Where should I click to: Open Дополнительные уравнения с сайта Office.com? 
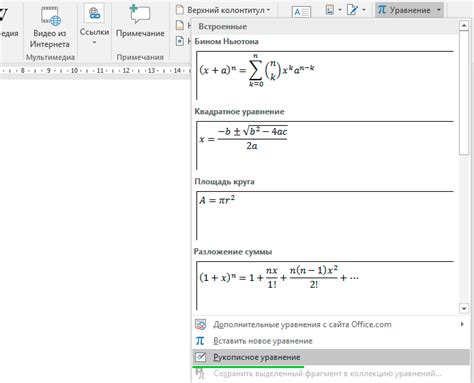click(x=331, y=324)
